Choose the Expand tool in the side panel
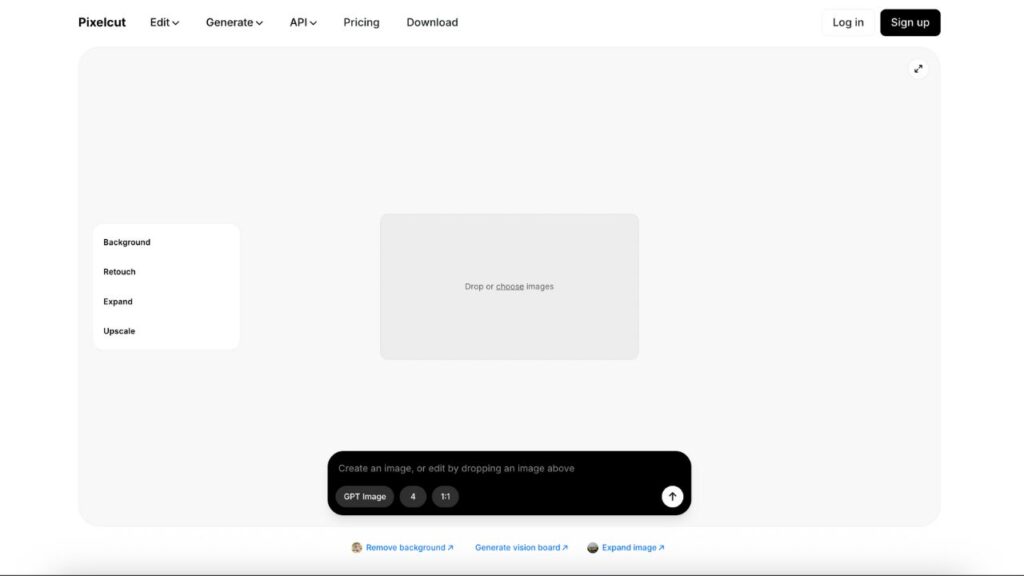1024x576 pixels. pos(118,301)
